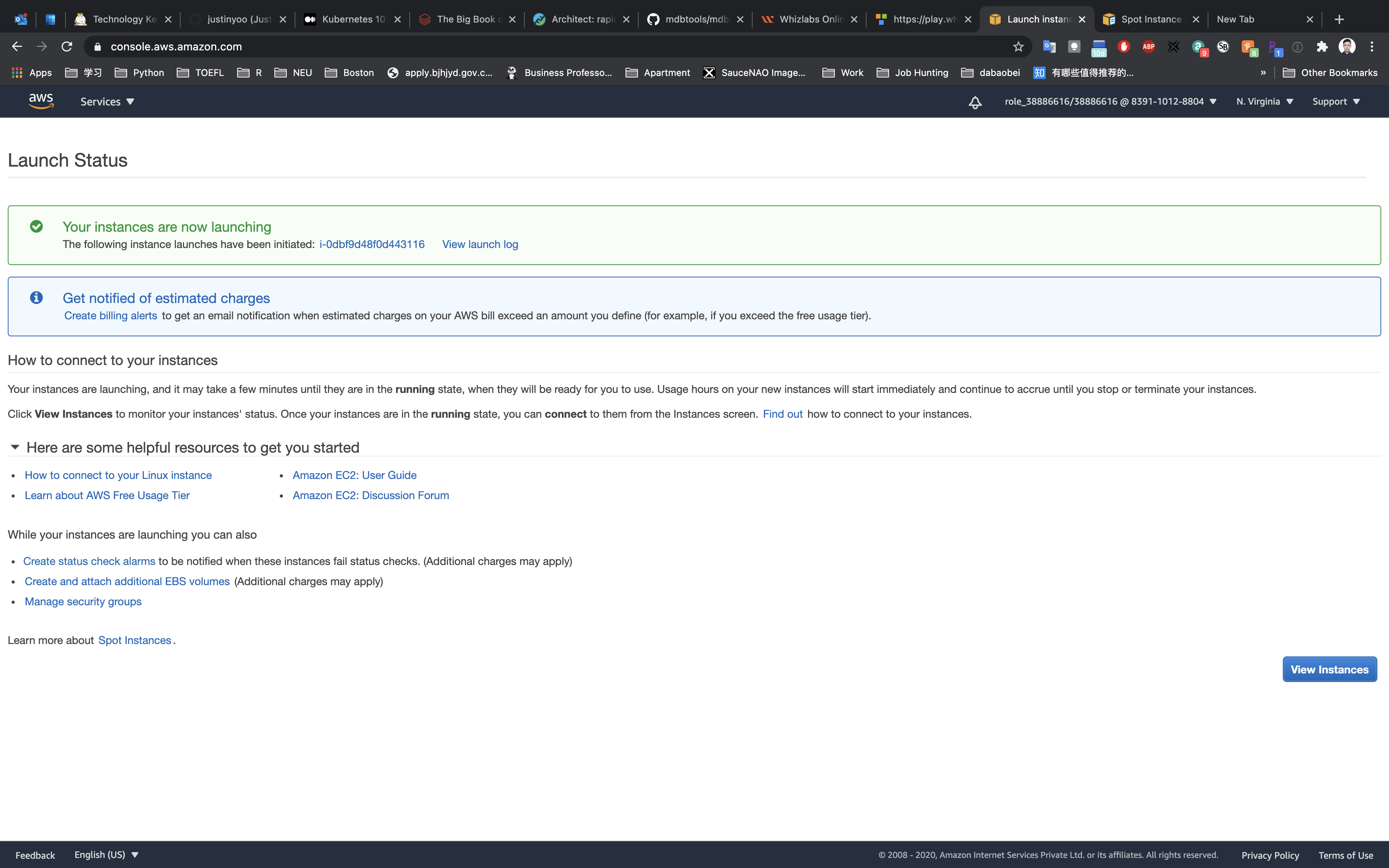Open the N. Virginia region selector

1265,102
